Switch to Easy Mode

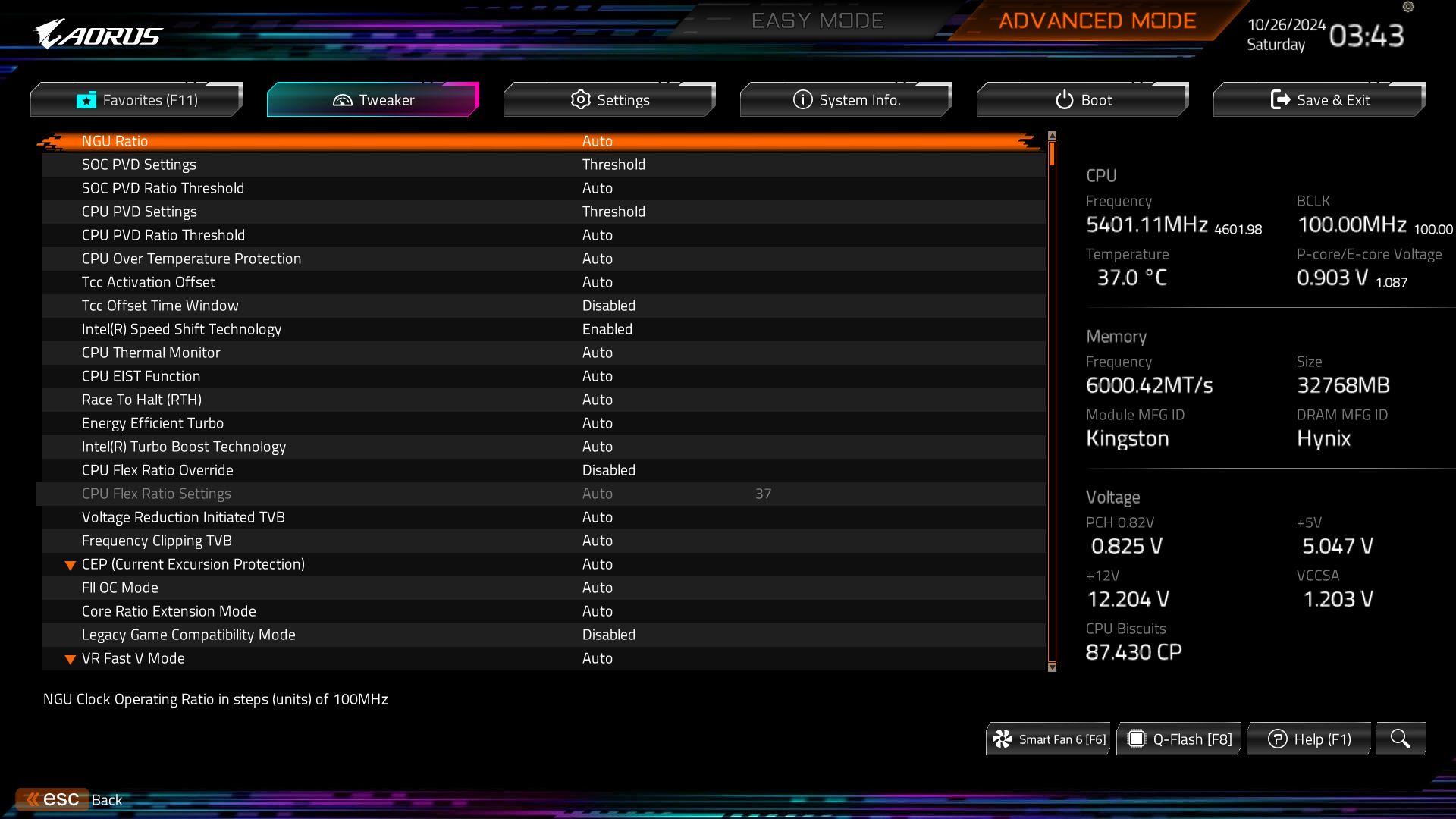pos(817,20)
